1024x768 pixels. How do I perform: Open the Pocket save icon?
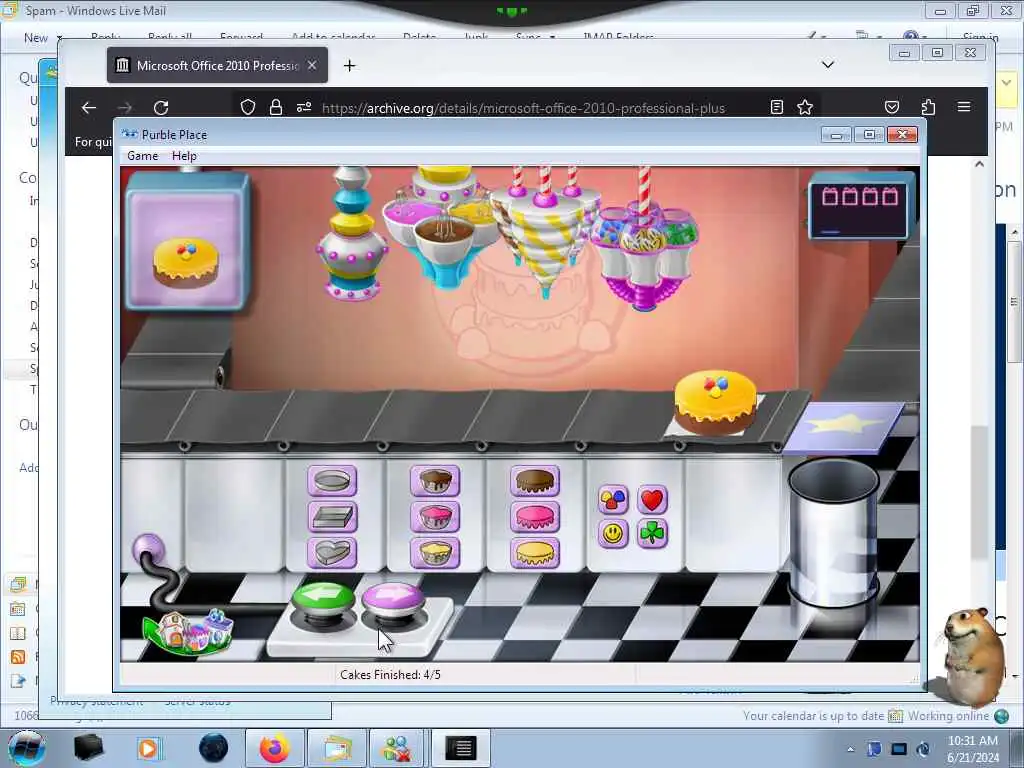892,107
